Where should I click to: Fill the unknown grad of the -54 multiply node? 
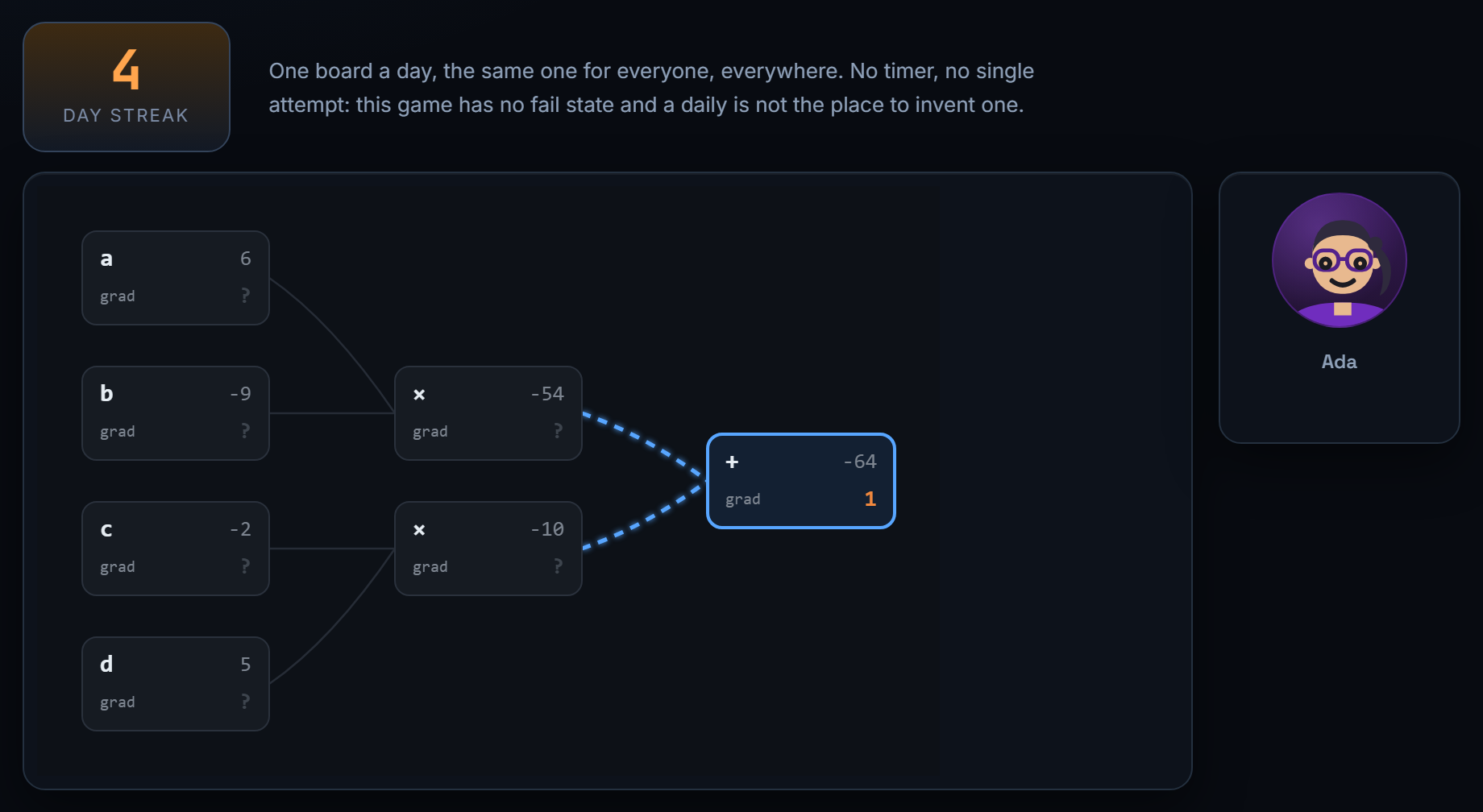(x=558, y=431)
